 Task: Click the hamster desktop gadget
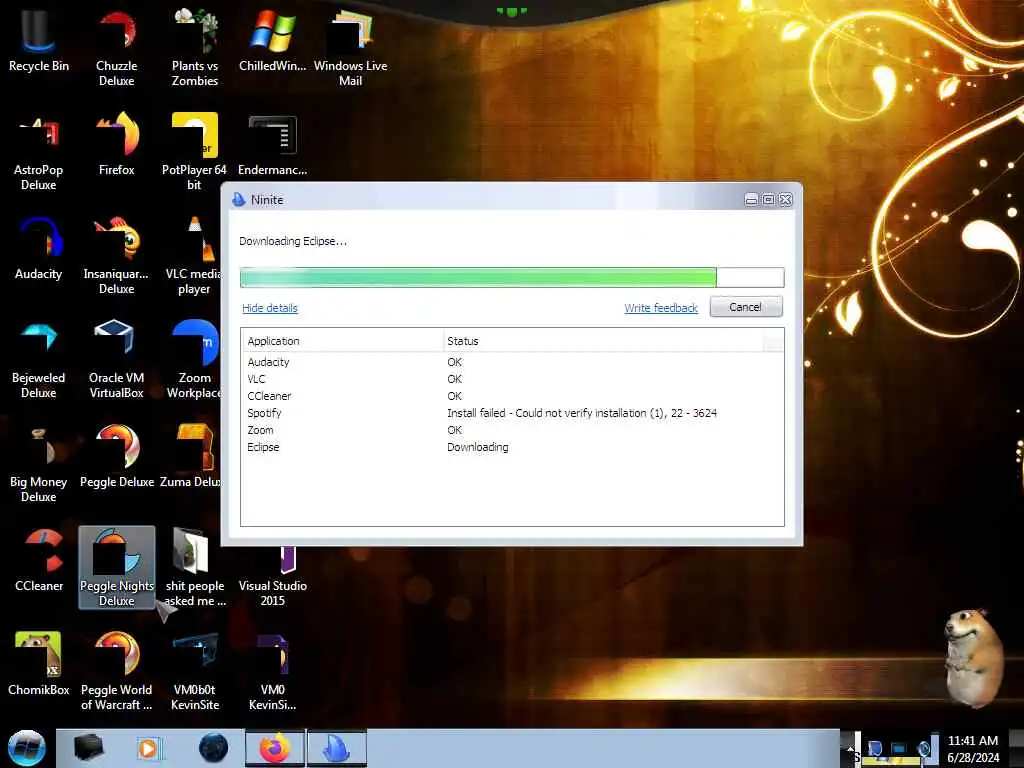(x=974, y=657)
